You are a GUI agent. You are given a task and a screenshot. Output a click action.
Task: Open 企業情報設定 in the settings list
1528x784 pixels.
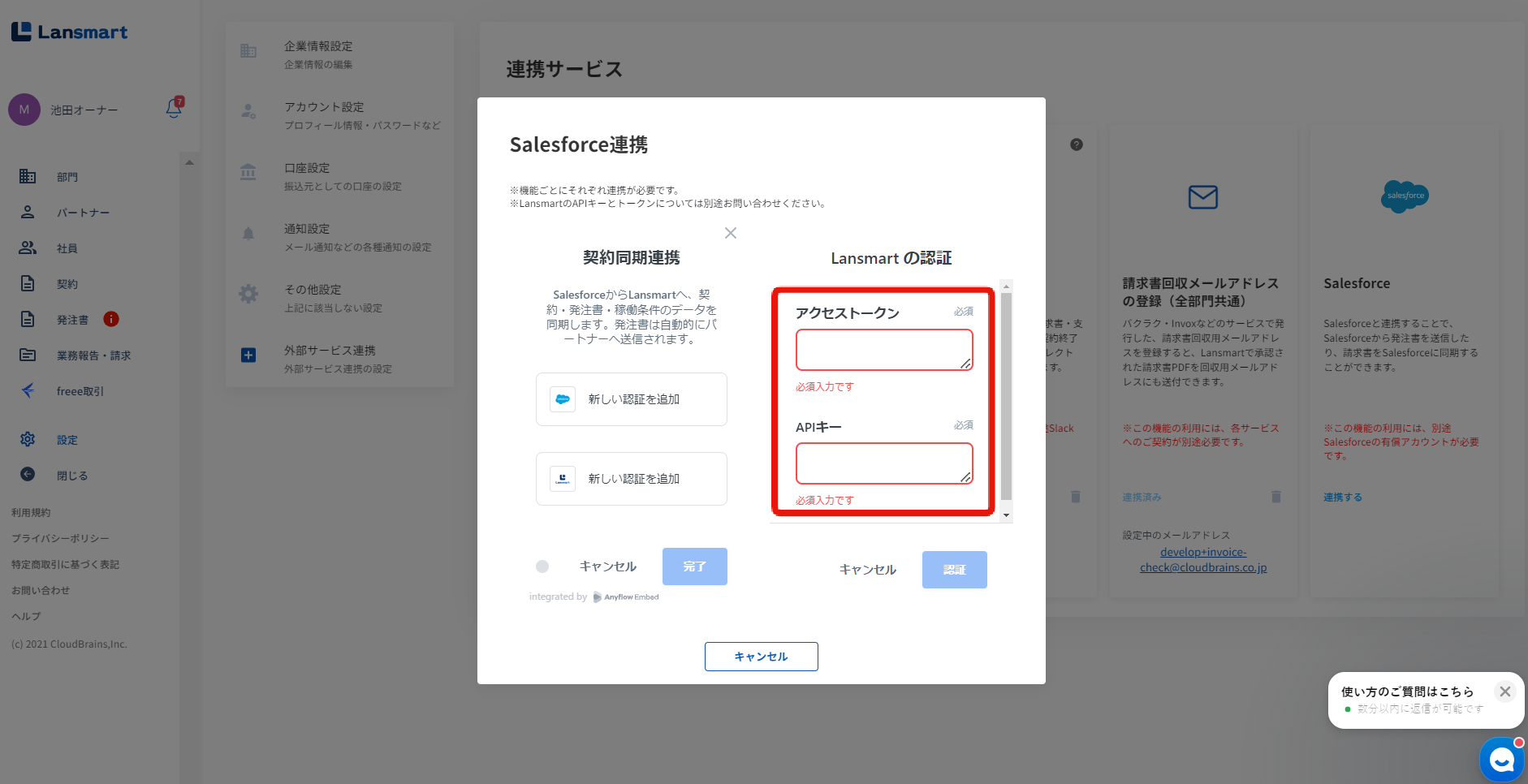[x=339, y=54]
